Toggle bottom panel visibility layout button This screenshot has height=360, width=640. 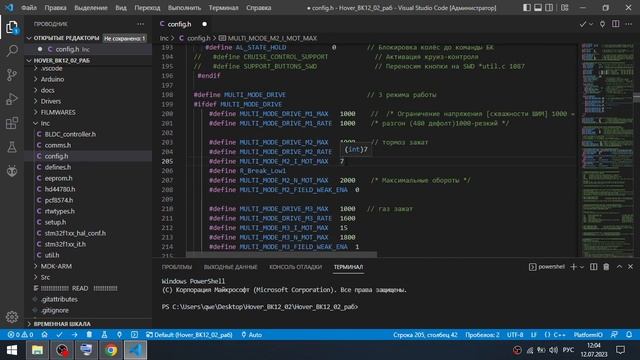pyautogui.click(x=538, y=8)
